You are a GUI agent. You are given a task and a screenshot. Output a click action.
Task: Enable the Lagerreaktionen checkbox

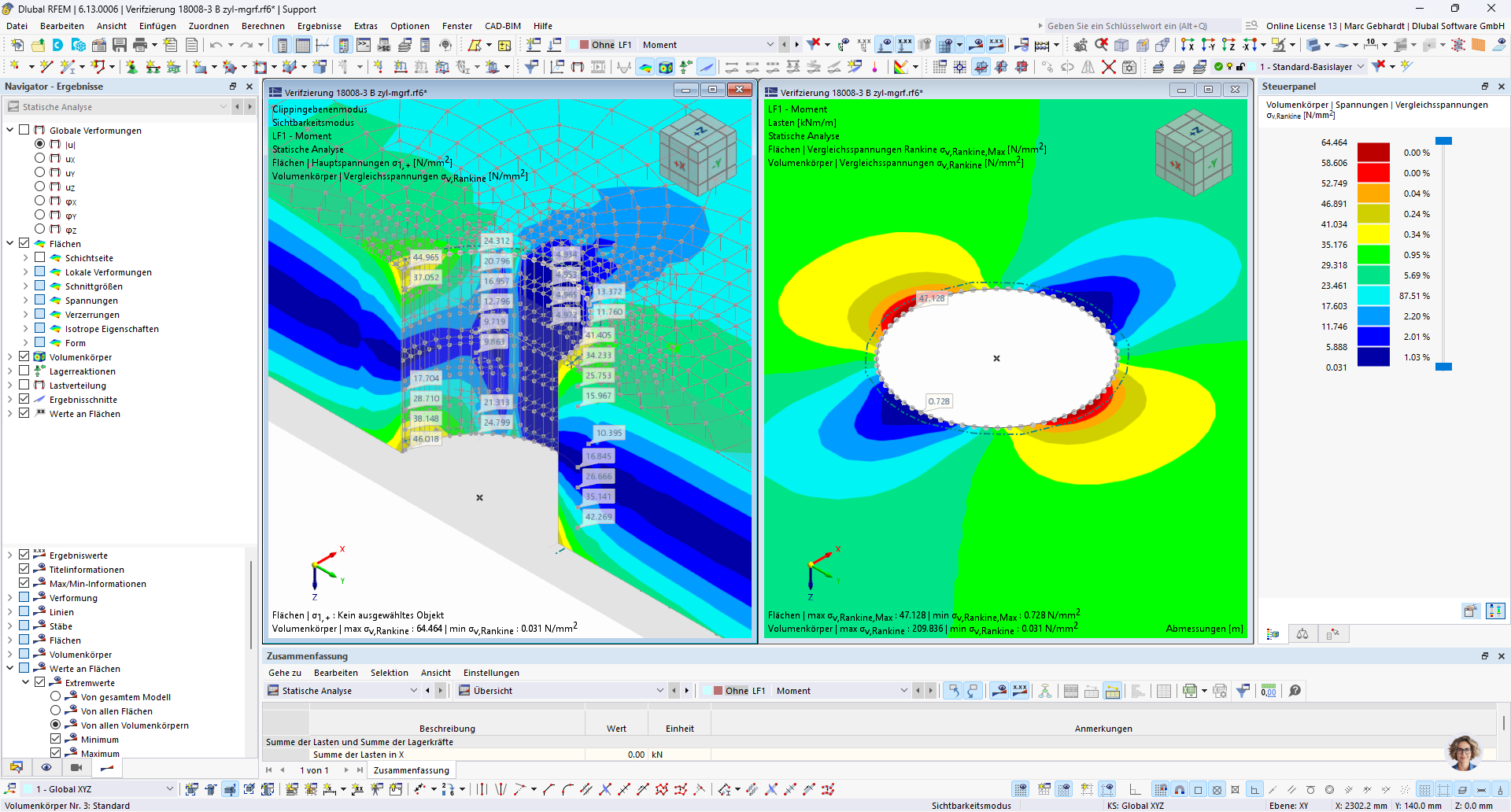[x=24, y=371]
